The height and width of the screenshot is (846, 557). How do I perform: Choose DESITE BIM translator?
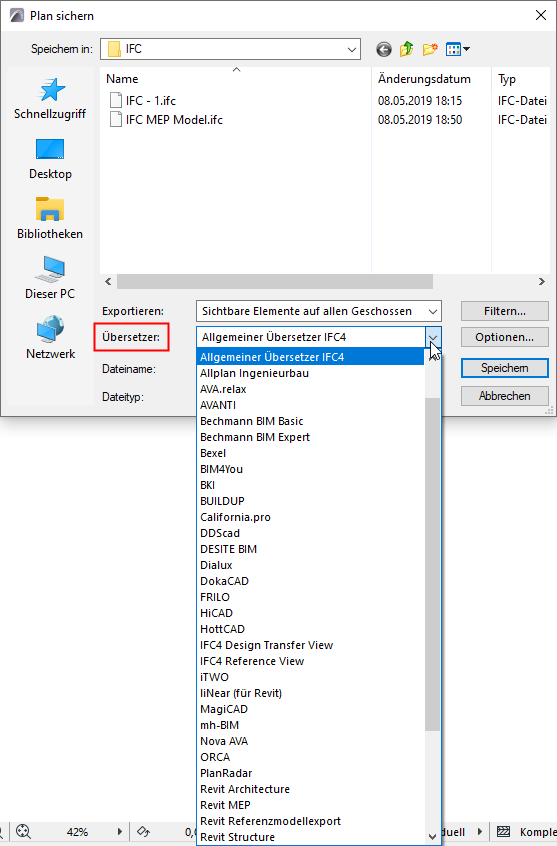tap(311, 549)
